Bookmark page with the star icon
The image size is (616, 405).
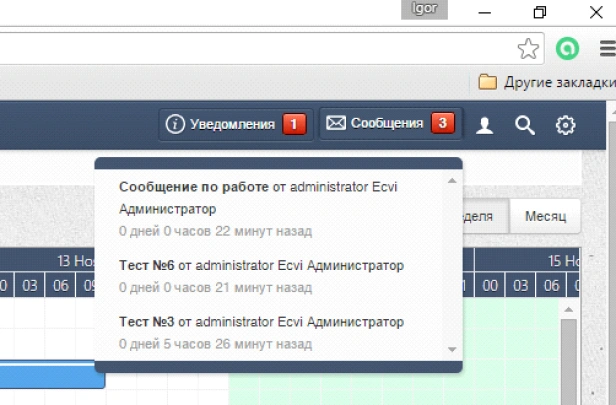(x=527, y=48)
